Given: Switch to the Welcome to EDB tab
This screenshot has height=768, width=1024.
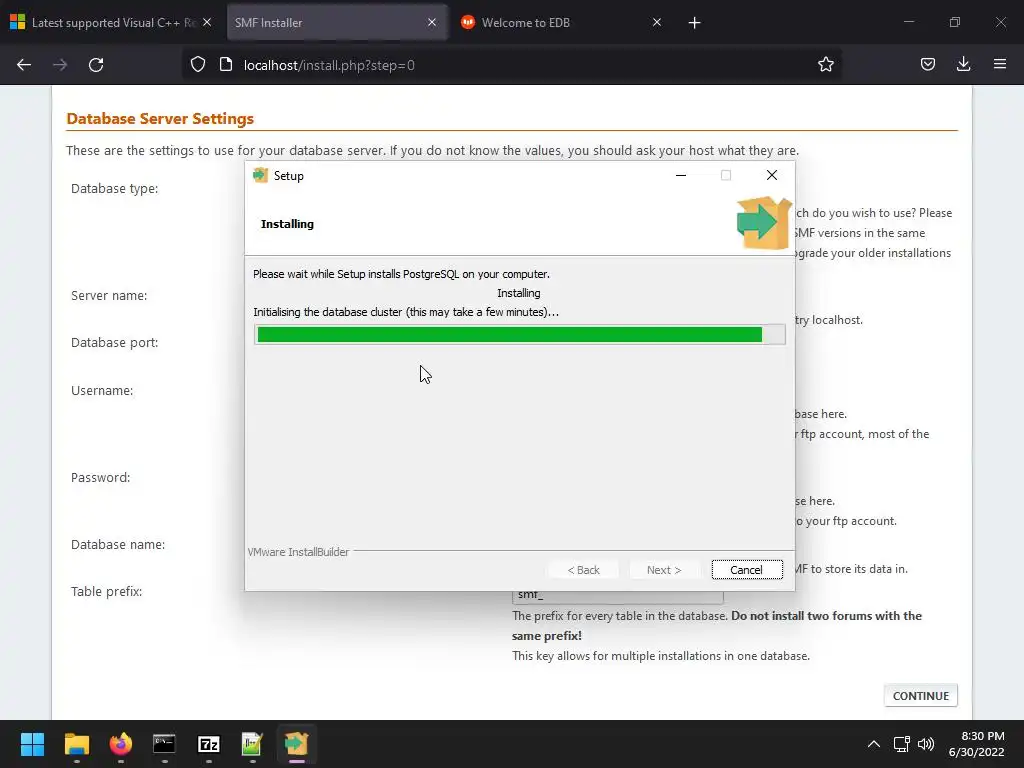Looking at the screenshot, I should tap(562, 23).
